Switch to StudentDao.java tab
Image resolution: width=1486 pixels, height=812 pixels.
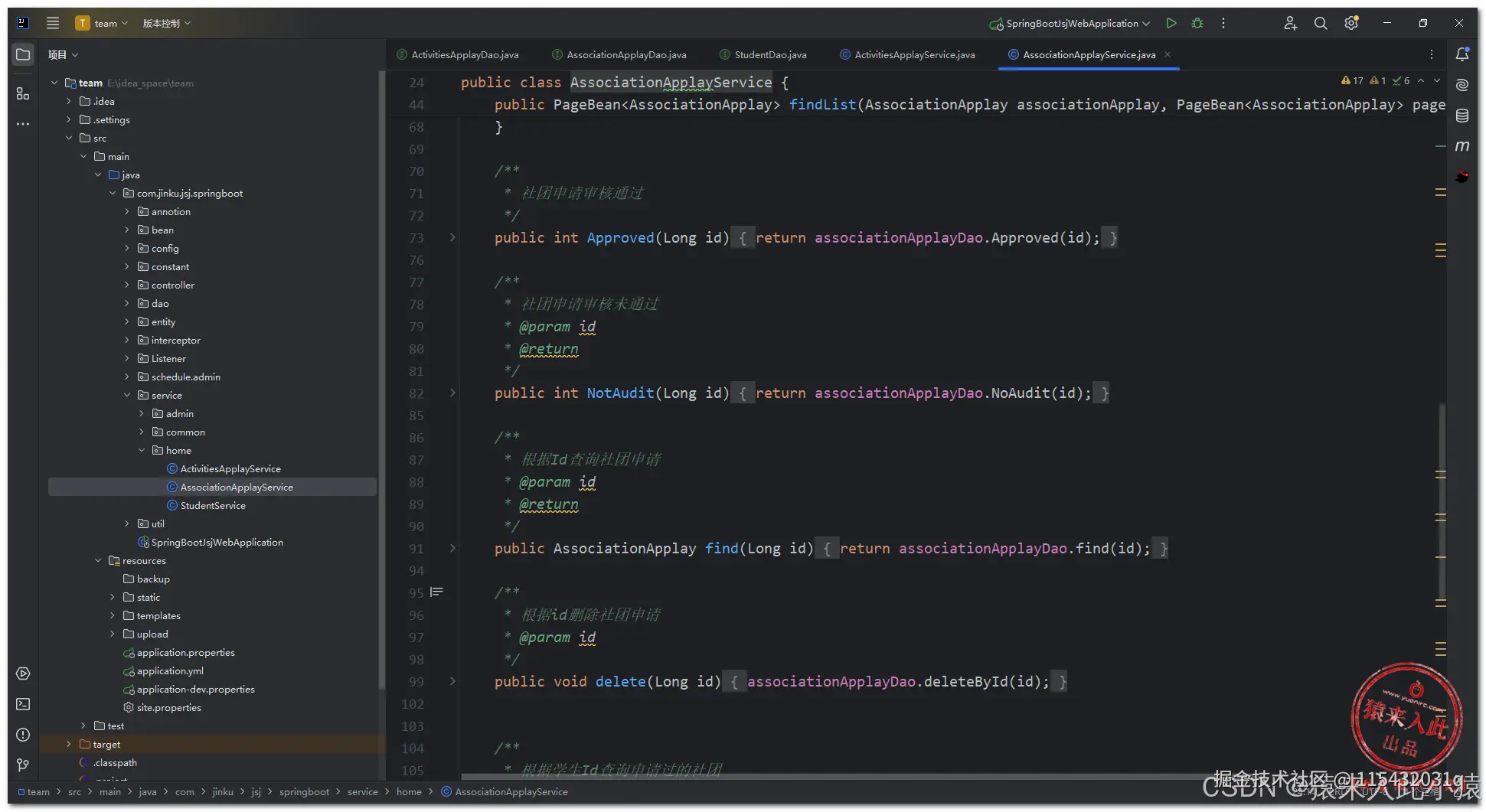pyautogui.click(x=763, y=54)
